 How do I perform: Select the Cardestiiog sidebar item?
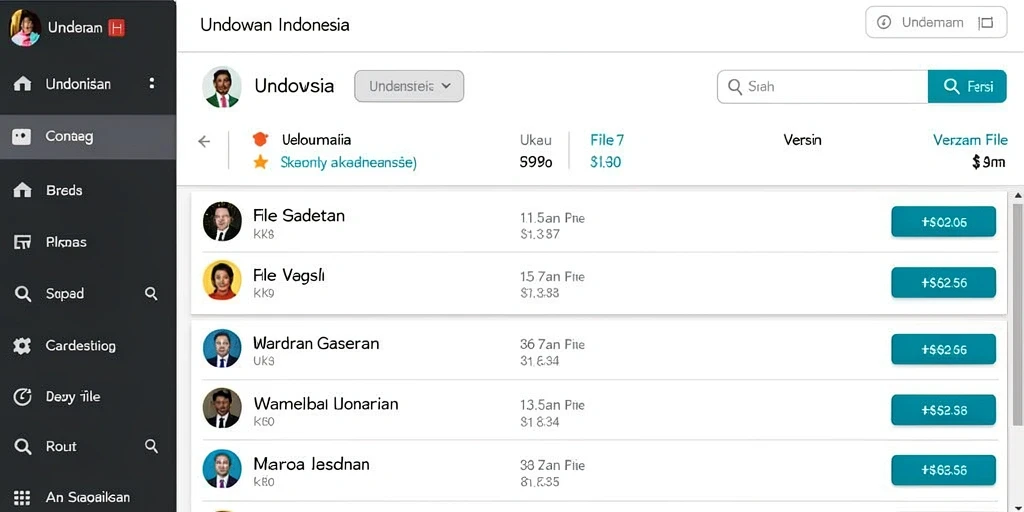[x=88, y=346]
